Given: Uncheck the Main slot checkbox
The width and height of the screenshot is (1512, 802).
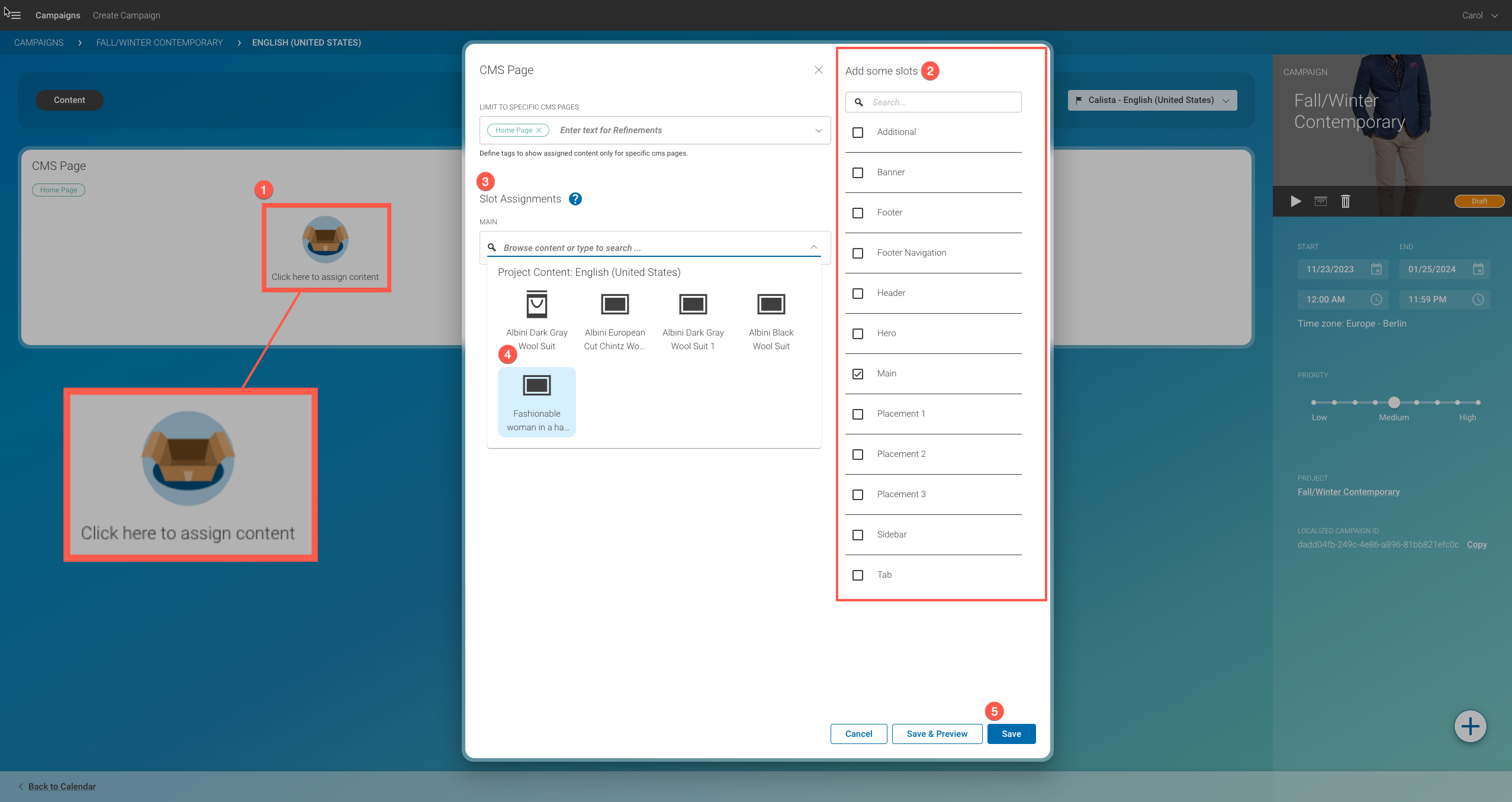Looking at the screenshot, I should [858, 374].
